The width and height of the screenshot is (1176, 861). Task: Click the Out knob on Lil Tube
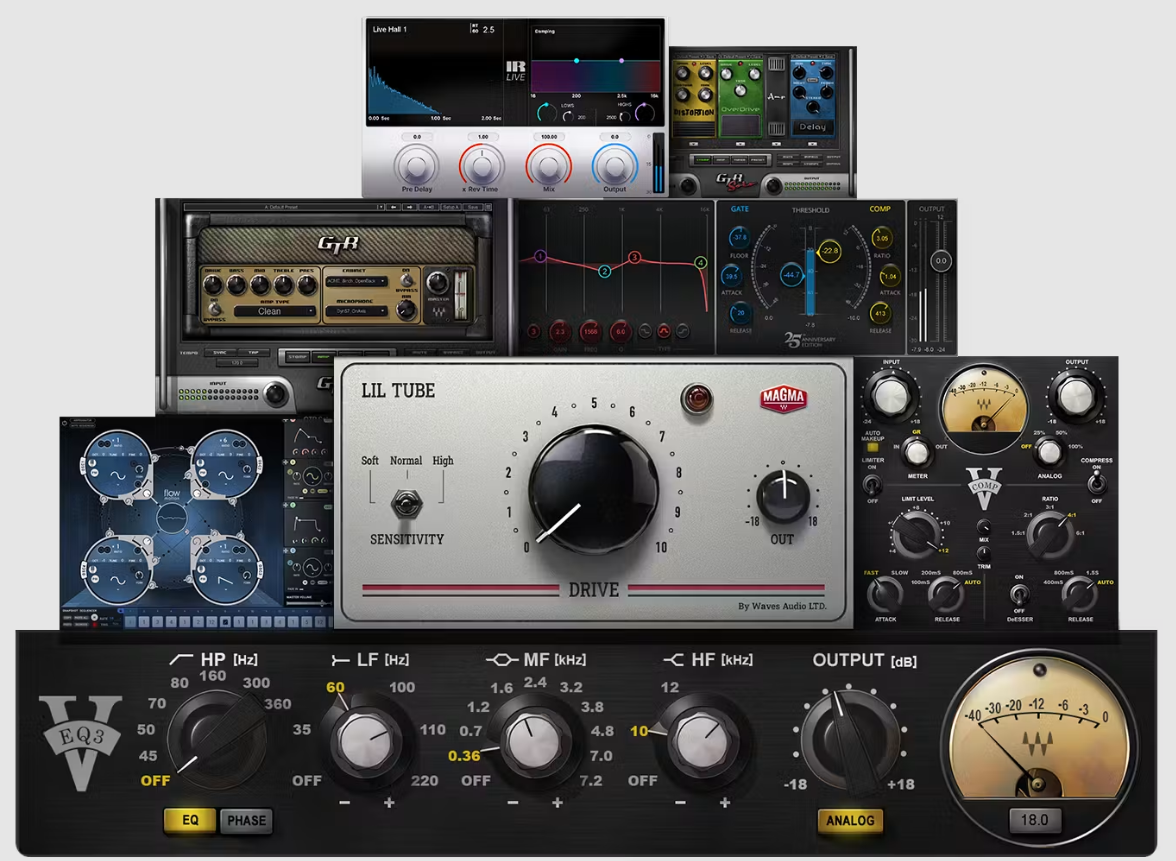tap(782, 496)
